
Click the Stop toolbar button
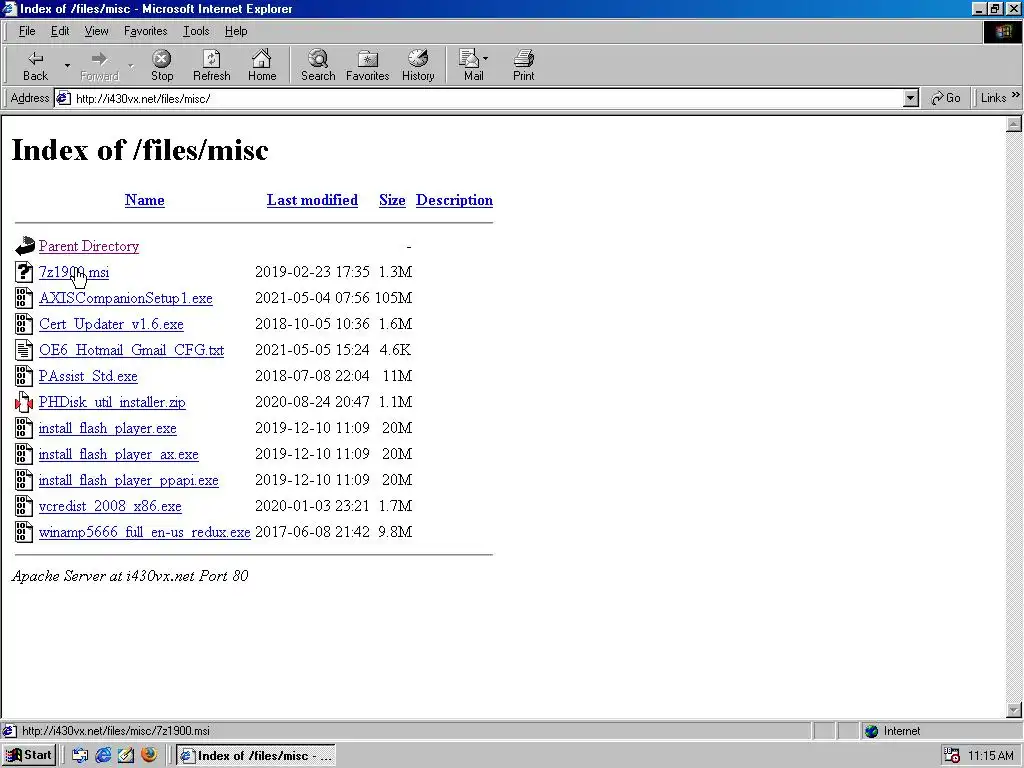pos(162,65)
